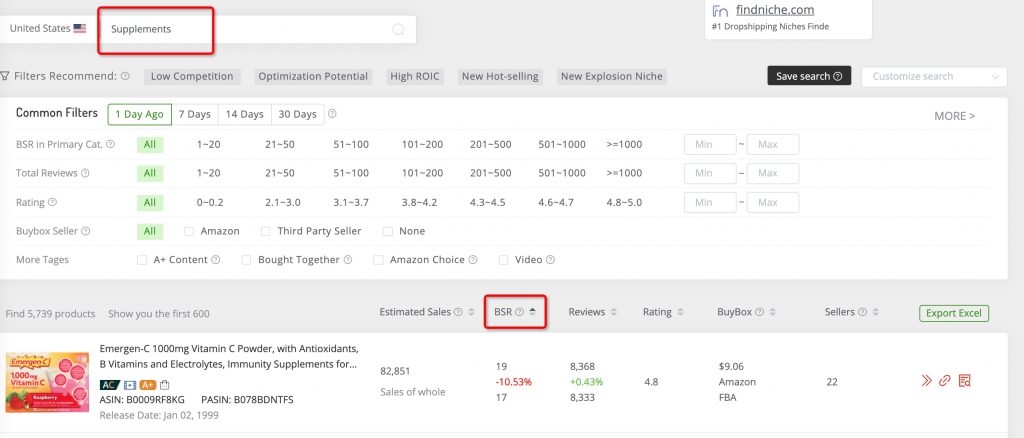This screenshot has width=1024, height=438.
Task: Show help for Amazon Choice tag
Action: pyautogui.click(x=473, y=260)
